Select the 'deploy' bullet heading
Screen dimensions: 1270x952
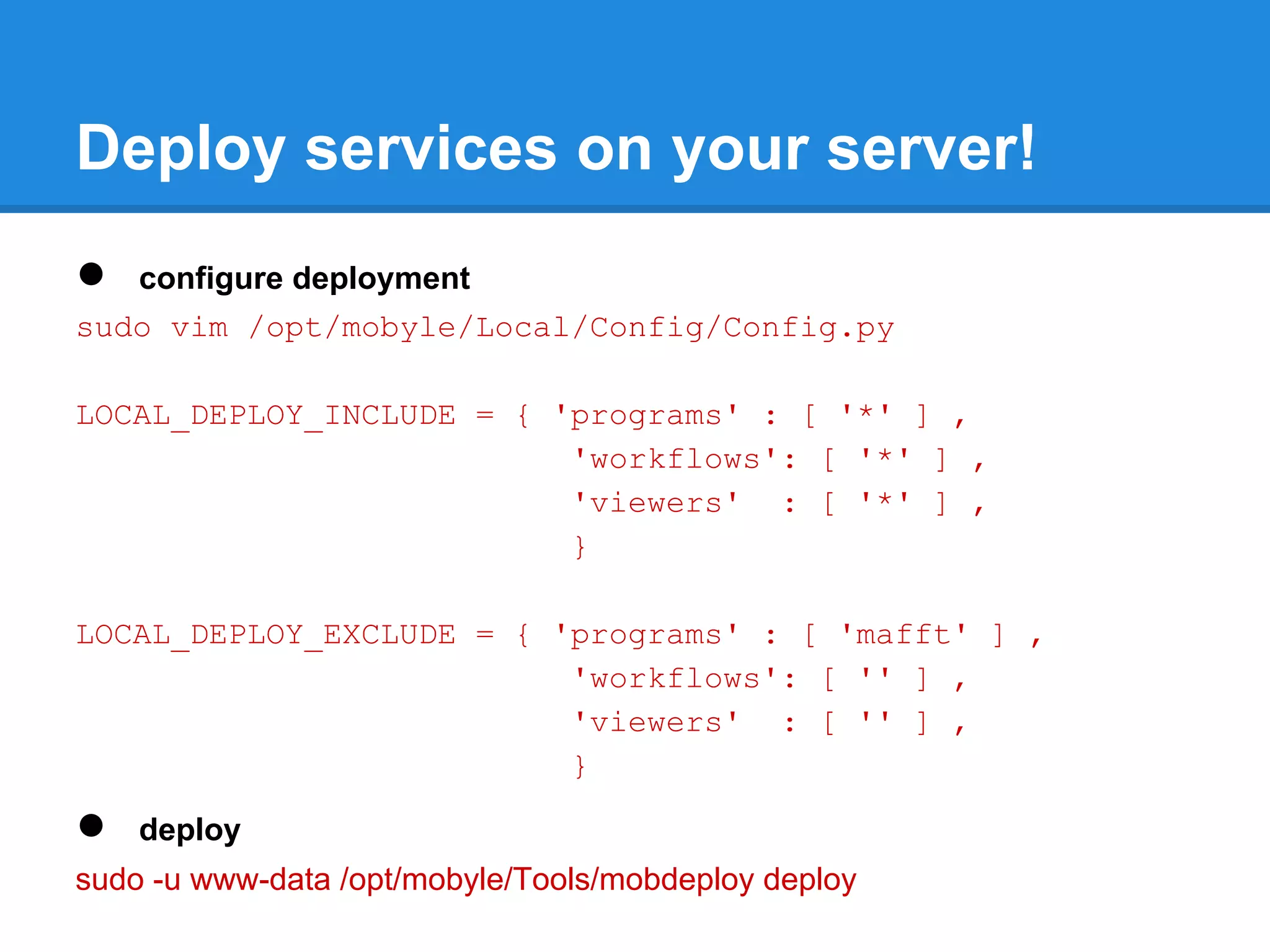coord(189,831)
